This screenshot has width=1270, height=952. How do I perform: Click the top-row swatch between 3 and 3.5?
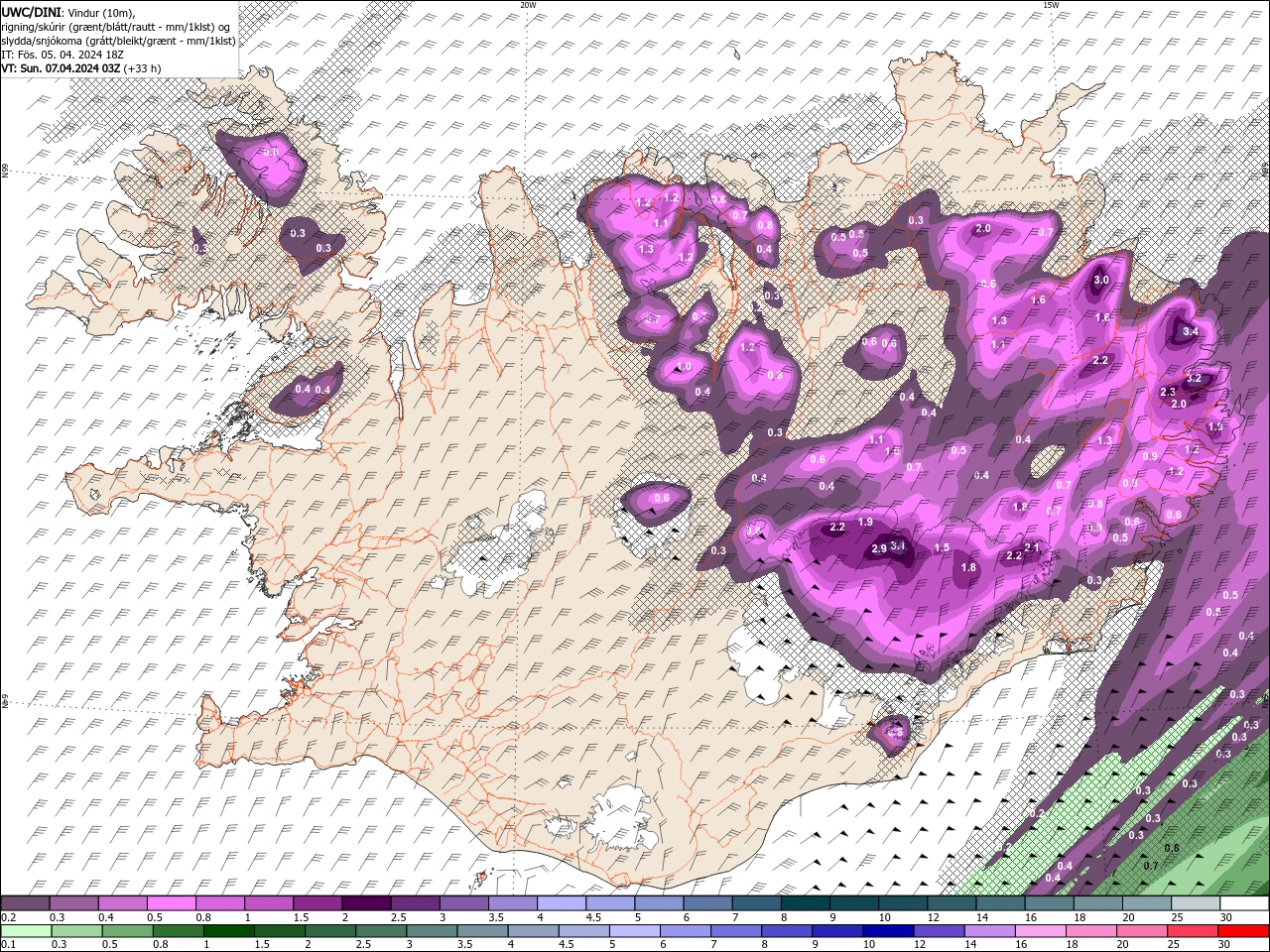click(x=463, y=903)
